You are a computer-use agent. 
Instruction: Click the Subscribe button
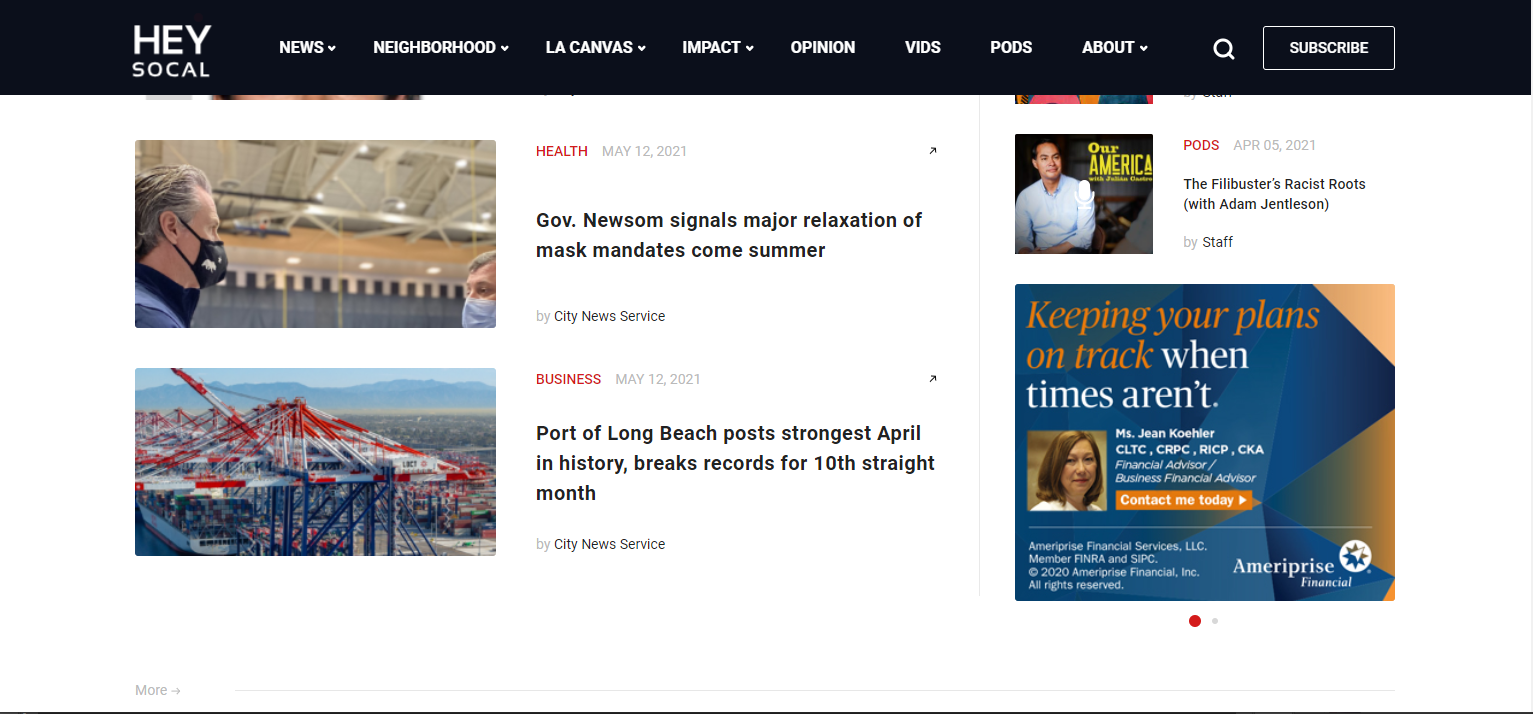click(1328, 48)
